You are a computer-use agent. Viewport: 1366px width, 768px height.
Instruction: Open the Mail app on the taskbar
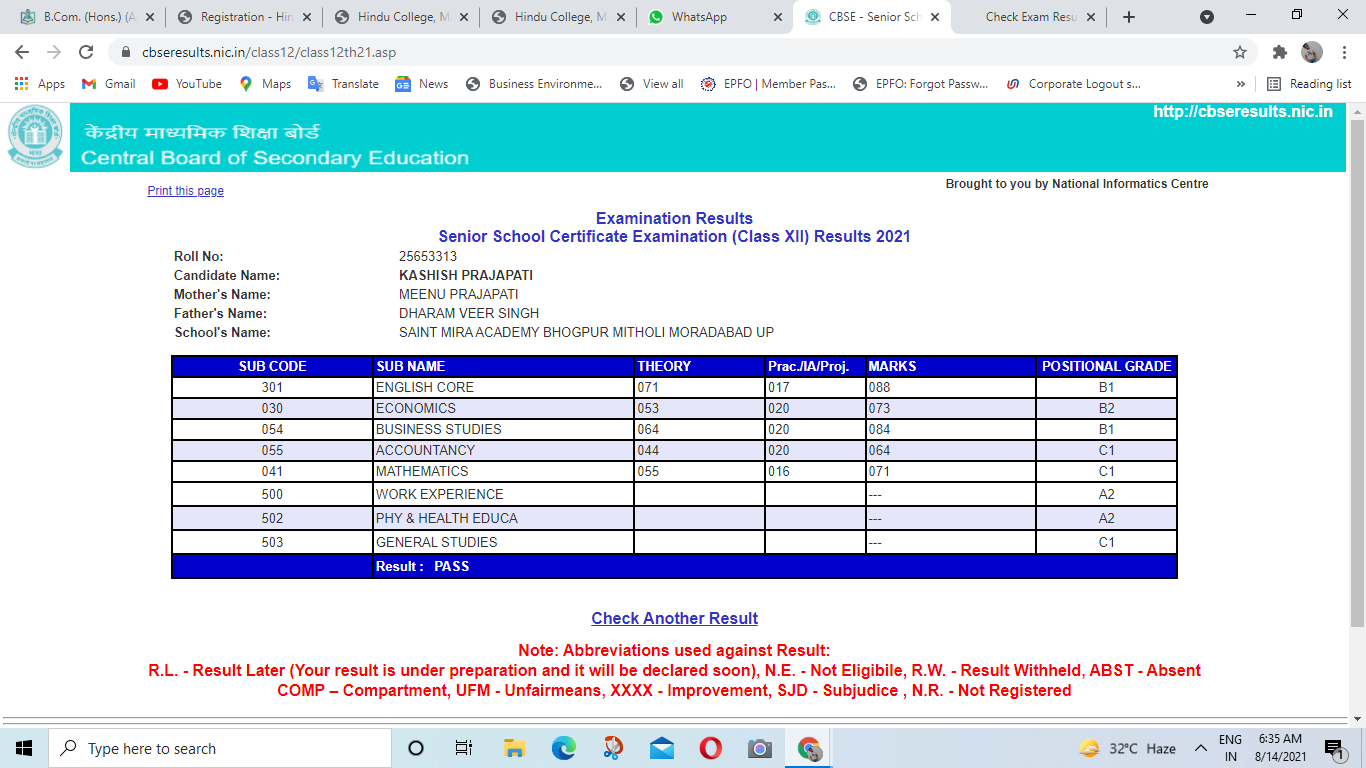pyautogui.click(x=661, y=748)
